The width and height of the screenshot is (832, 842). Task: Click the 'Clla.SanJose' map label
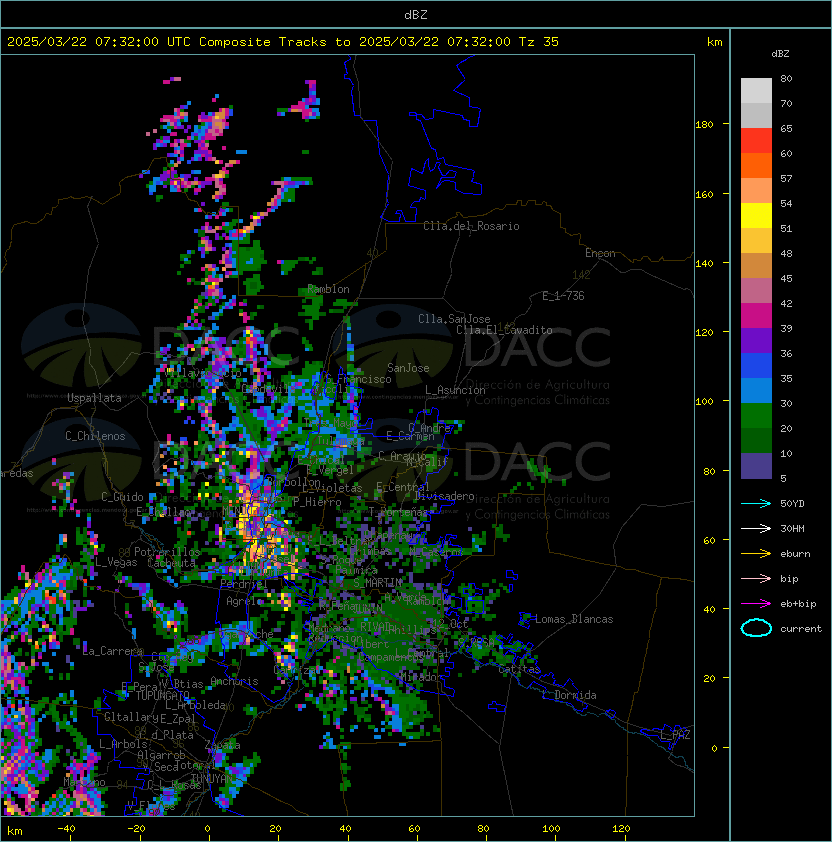tap(454, 319)
